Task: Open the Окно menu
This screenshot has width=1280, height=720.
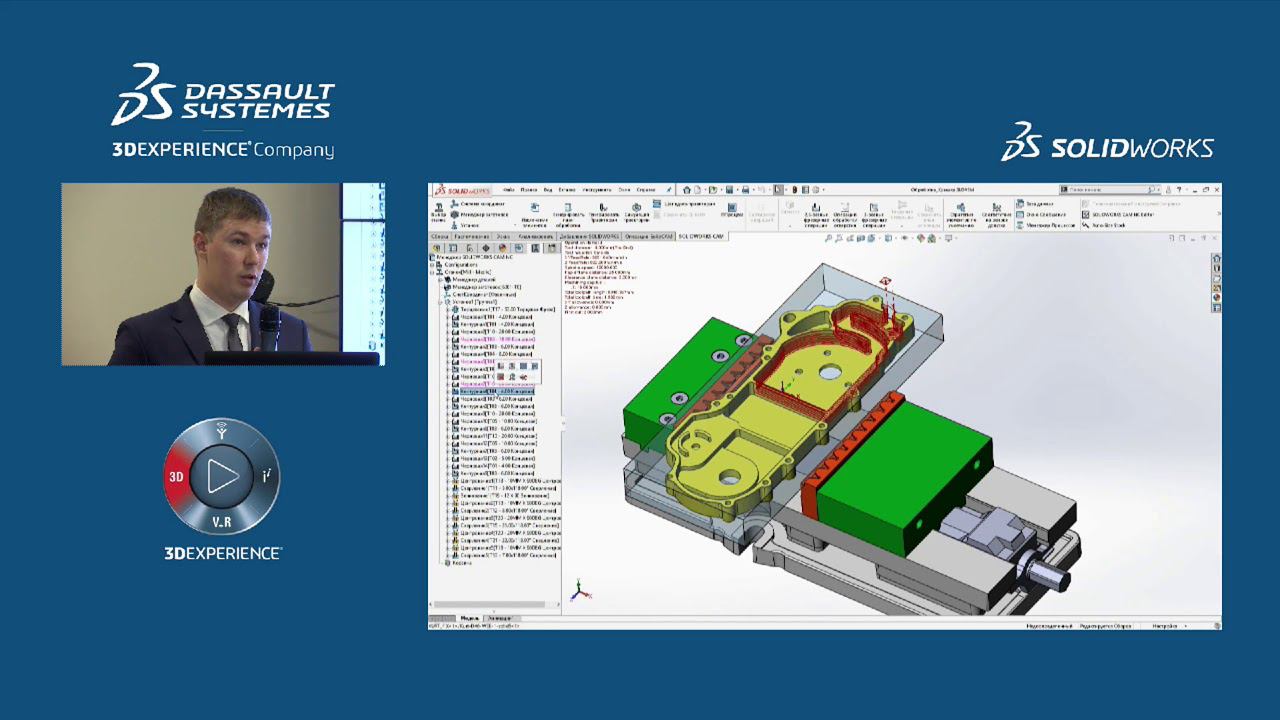Action: [x=624, y=190]
